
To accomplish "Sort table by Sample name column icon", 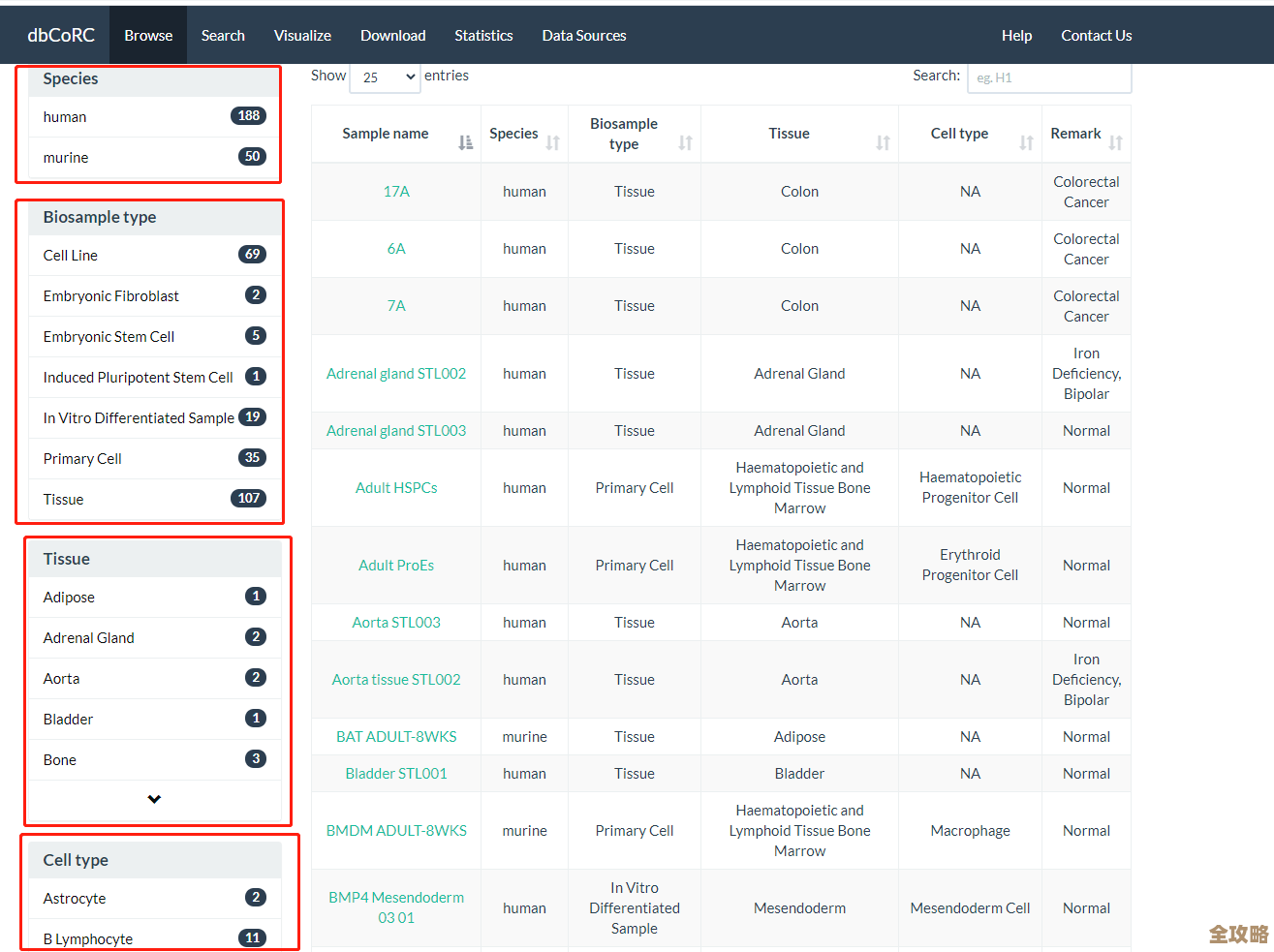I will 465,142.
